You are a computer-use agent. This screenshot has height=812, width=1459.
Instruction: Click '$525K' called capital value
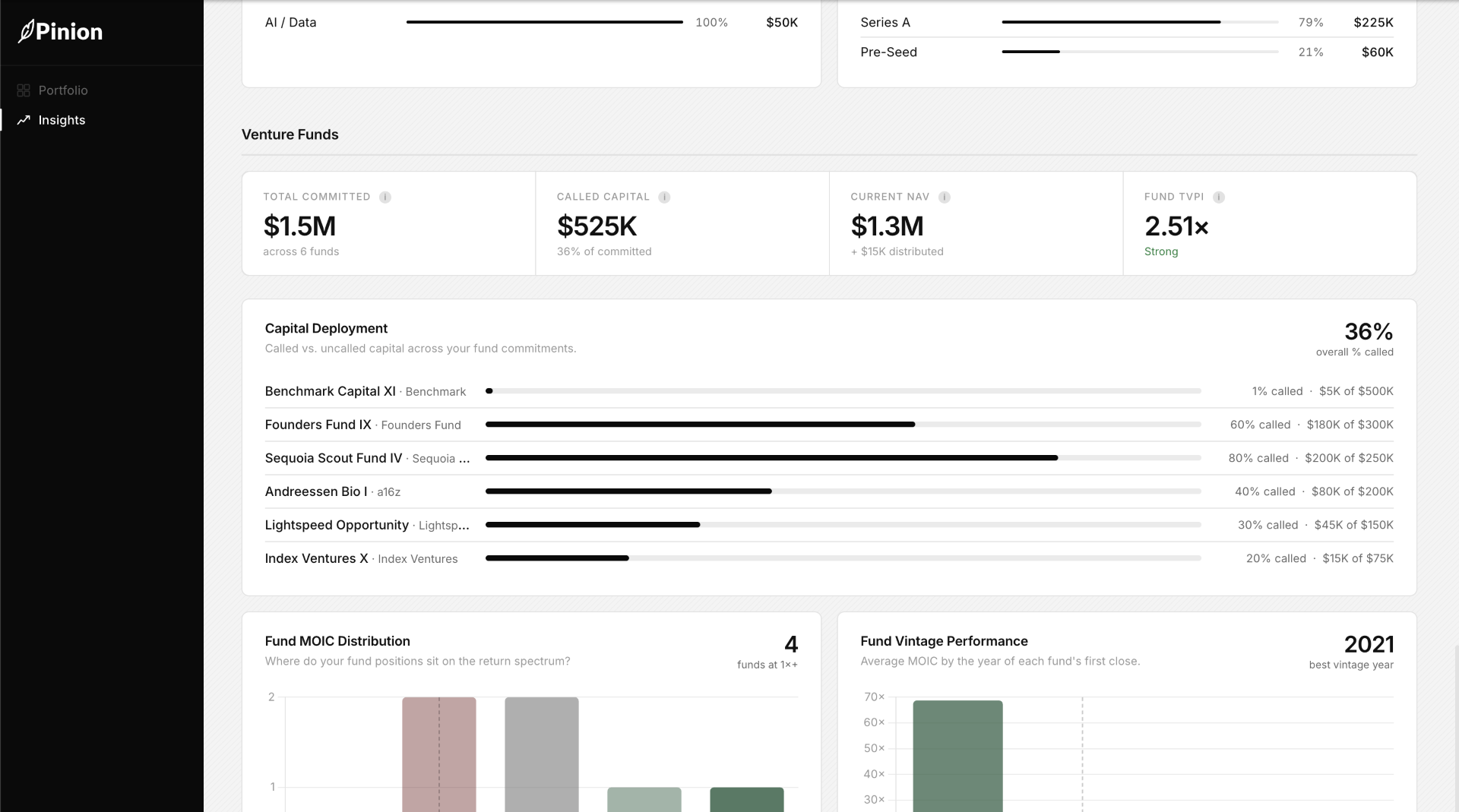pyautogui.click(x=597, y=226)
